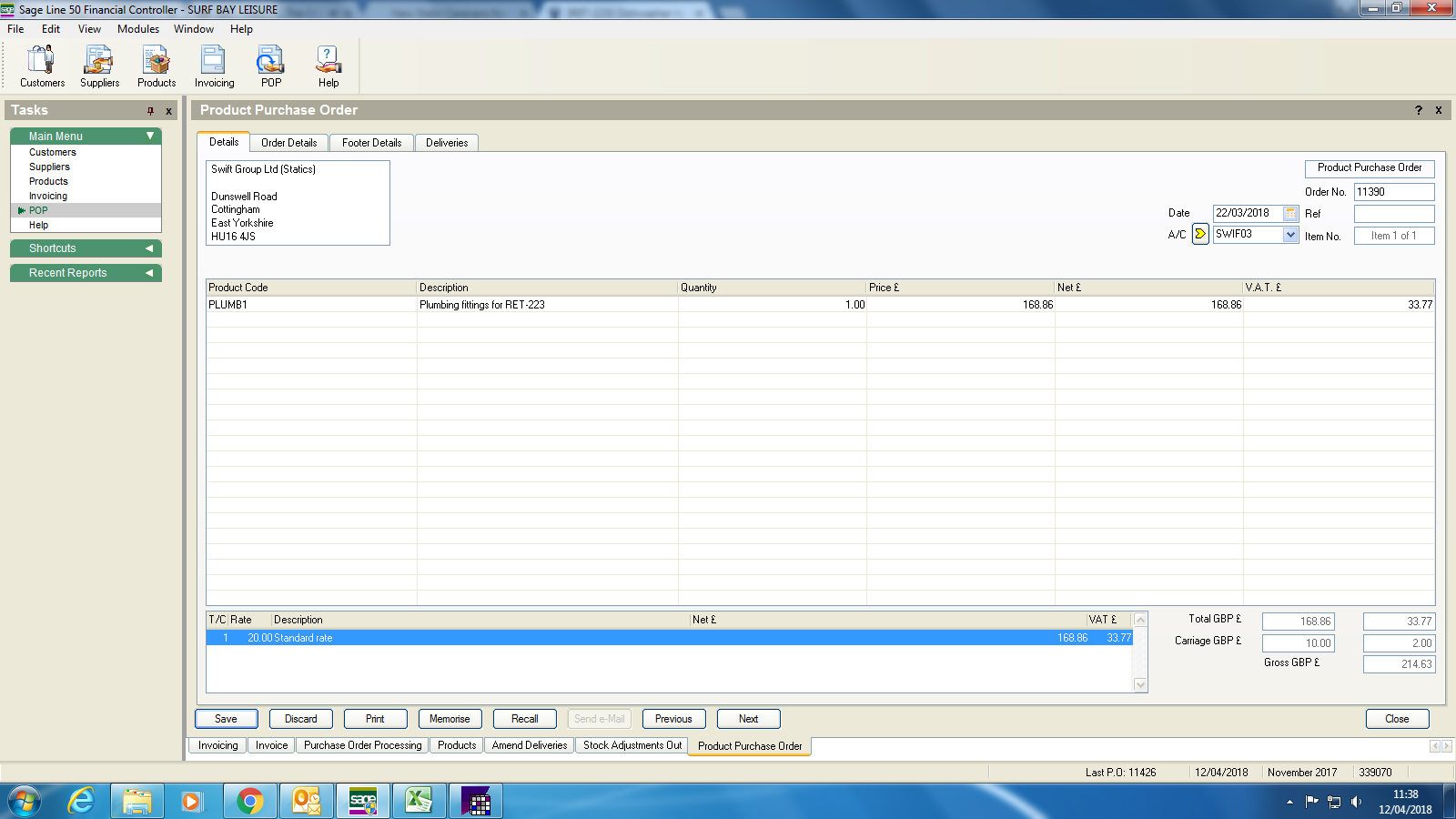
Task: Click the Products toolbar icon
Action: 157,66
